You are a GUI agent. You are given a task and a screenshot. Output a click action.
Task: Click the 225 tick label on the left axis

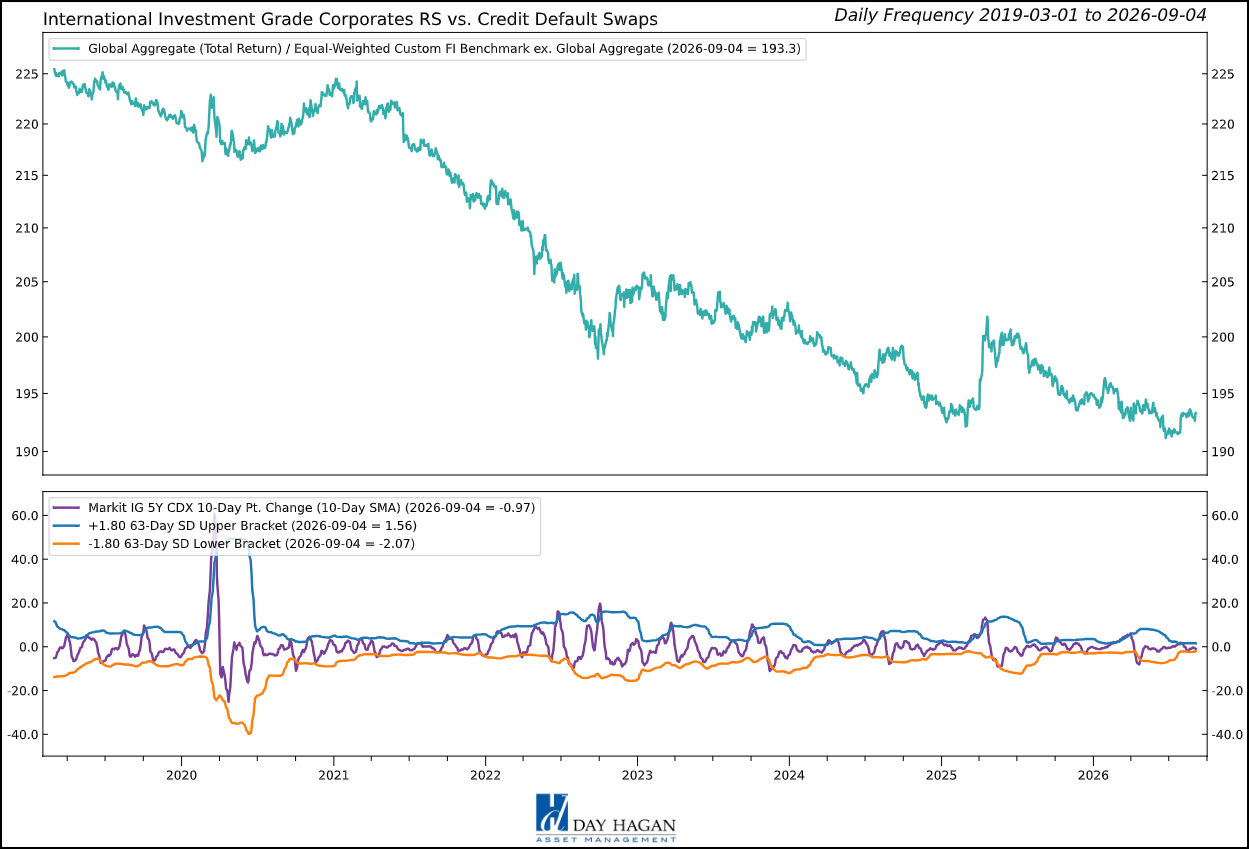click(26, 74)
